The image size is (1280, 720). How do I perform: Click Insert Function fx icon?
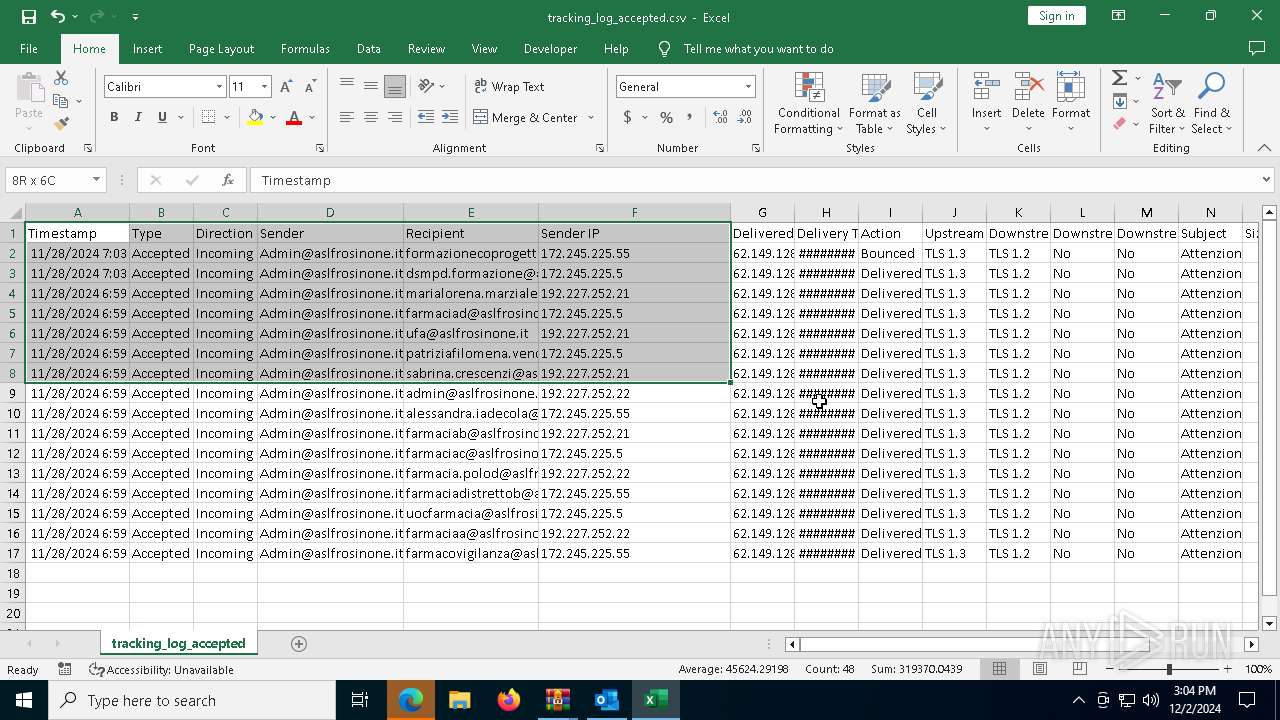[x=228, y=181]
